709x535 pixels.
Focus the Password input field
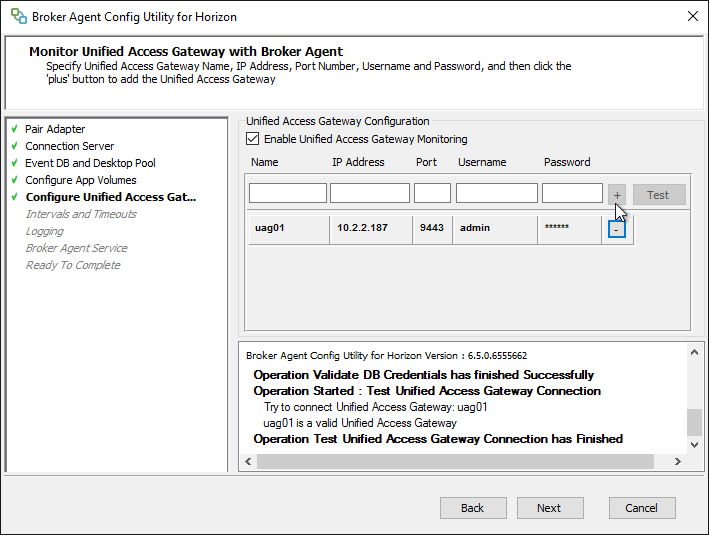click(x=572, y=193)
